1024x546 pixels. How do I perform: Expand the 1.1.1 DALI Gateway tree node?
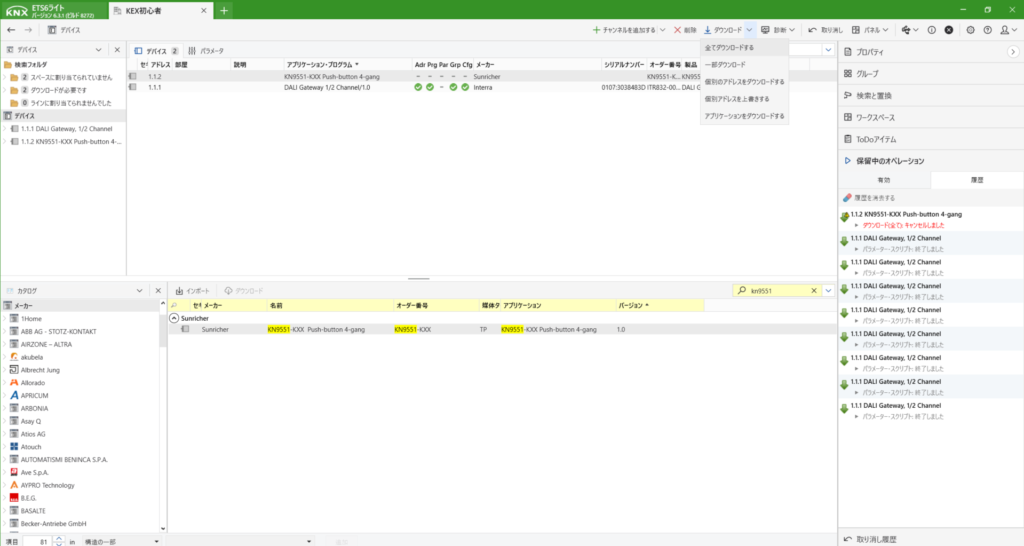pos(4,129)
